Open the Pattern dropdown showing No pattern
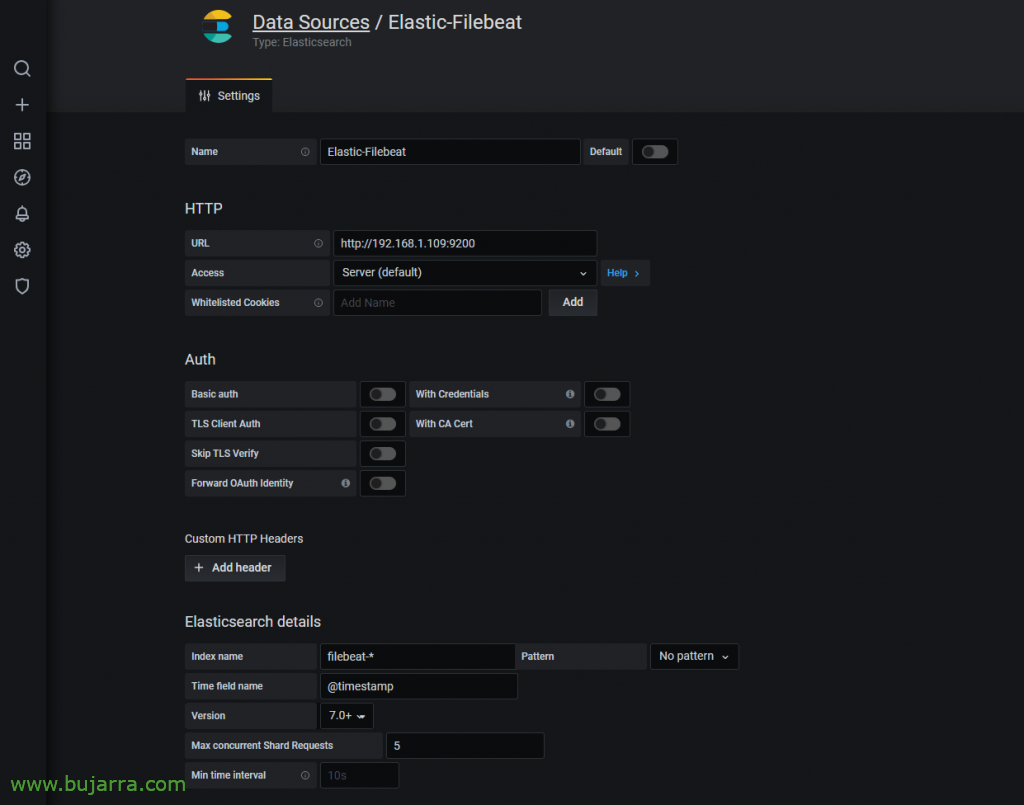 [x=694, y=656]
